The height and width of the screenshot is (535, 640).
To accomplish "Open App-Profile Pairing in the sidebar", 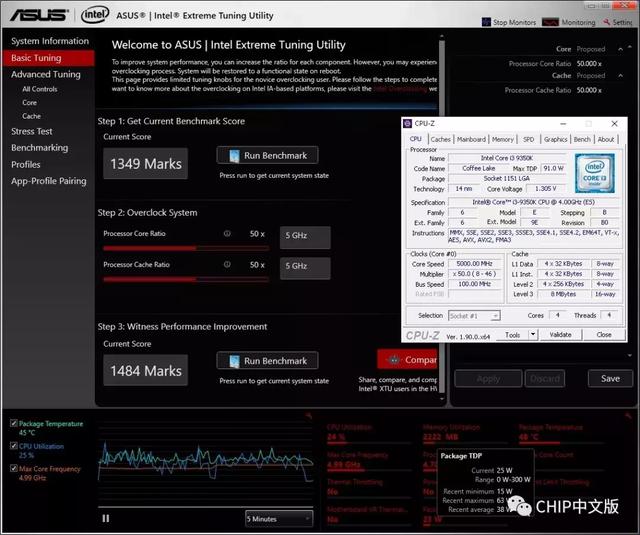I will coord(49,181).
